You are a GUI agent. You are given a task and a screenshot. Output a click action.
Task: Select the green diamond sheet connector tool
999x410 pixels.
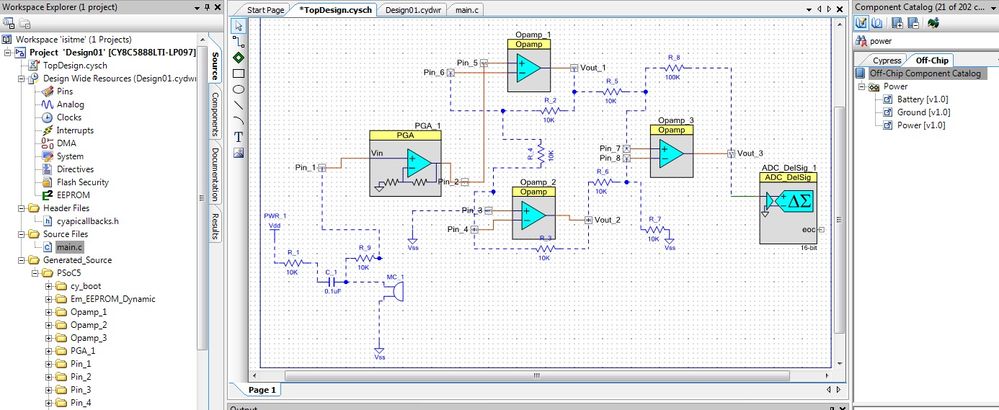(x=239, y=58)
